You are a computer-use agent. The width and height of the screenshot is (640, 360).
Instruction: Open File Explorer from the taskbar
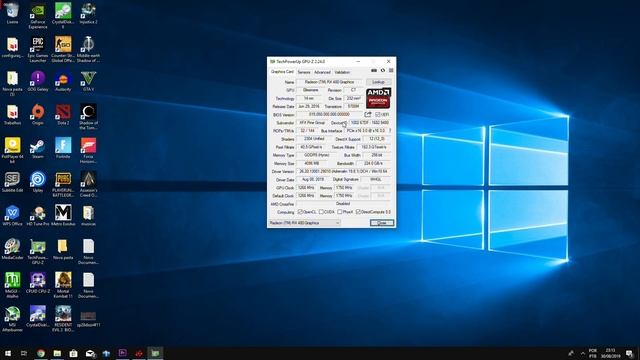pos(57,353)
